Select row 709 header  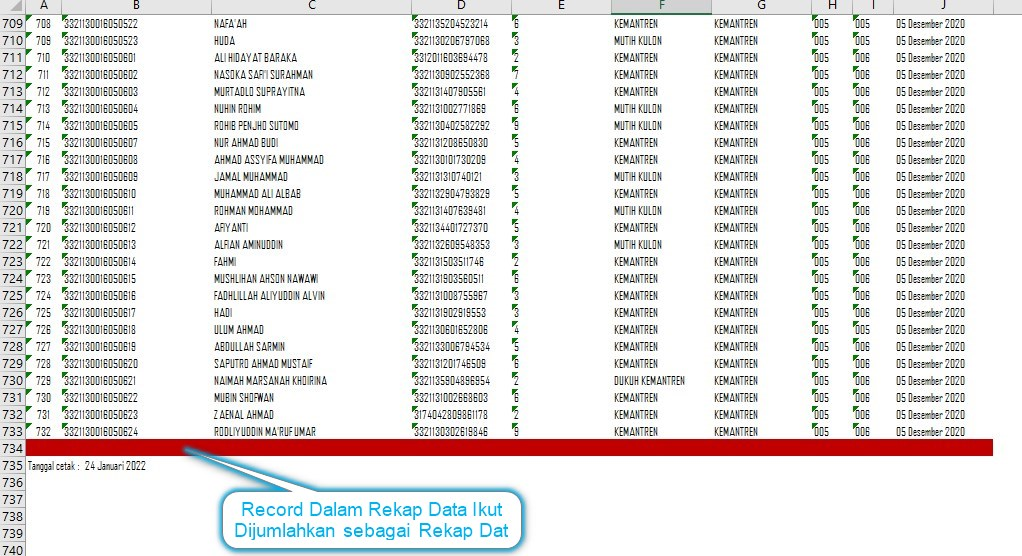point(12,23)
